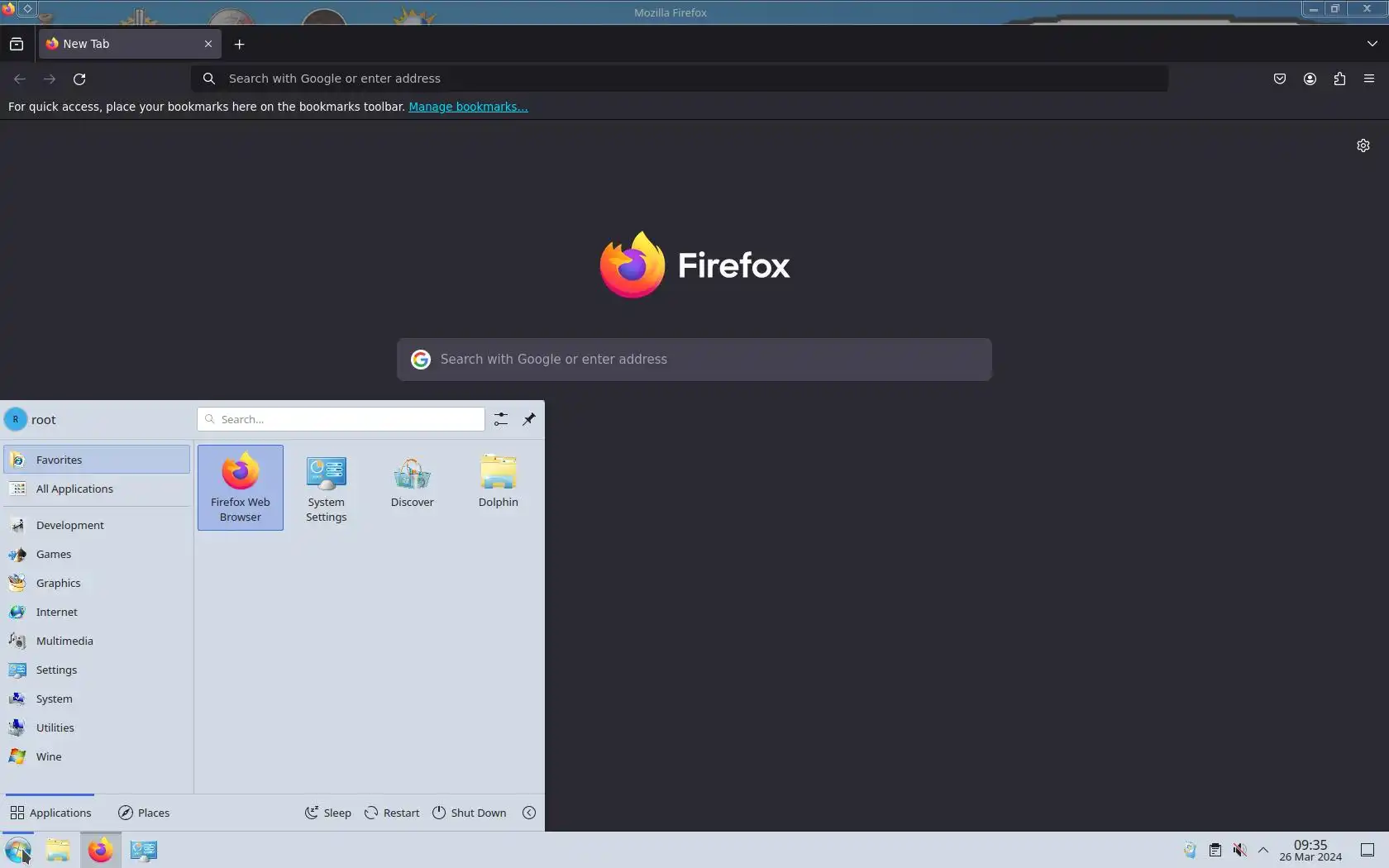Screen dimensions: 1389x868
Task: Open the Firefox View button
Action: 17,44
